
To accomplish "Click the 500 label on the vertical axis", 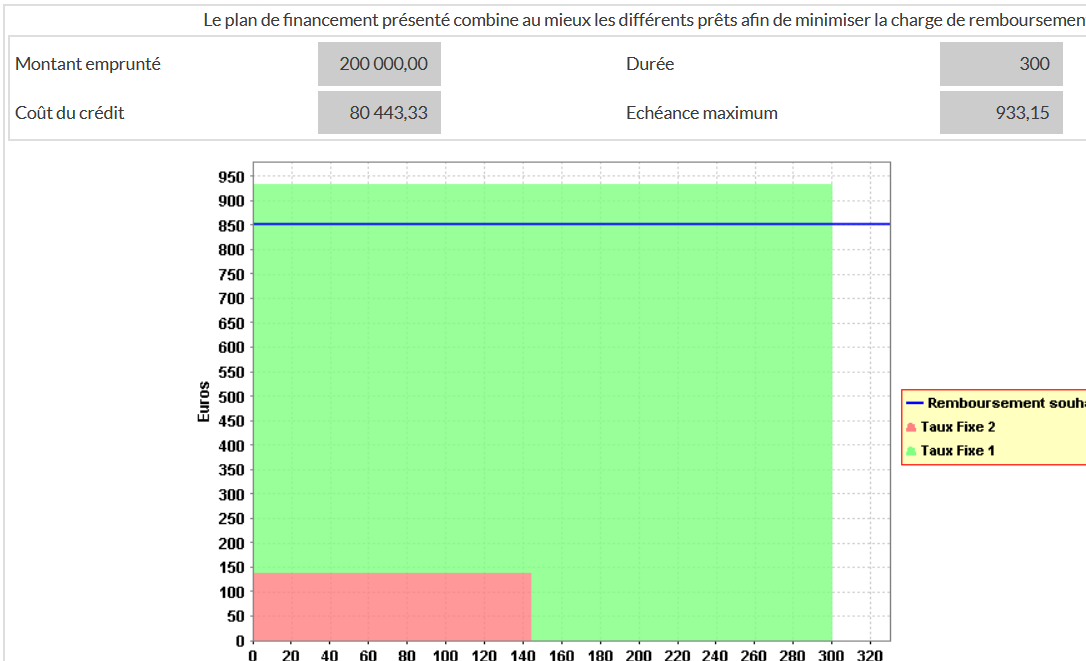I will coord(231,397).
